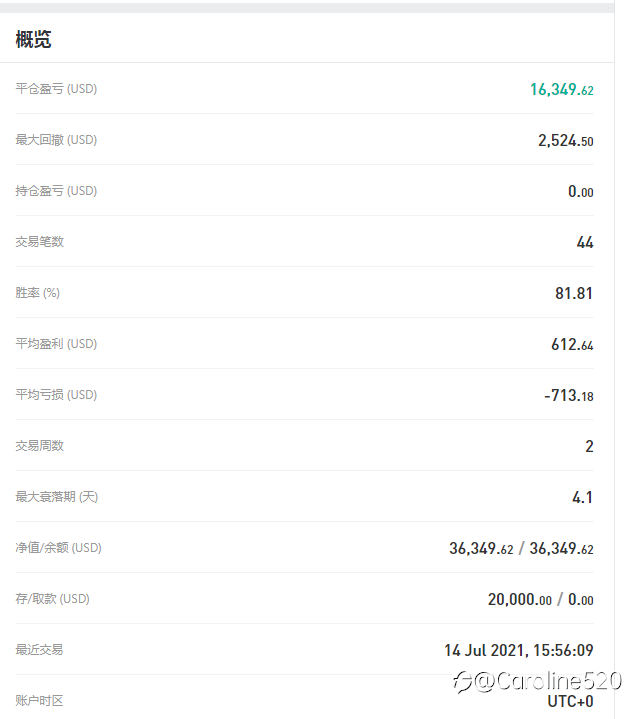This screenshot has width=628, height=719.
Task: Click the 14 Jul 2021 latest trade timestamp
Action: [x=518, y=650]
